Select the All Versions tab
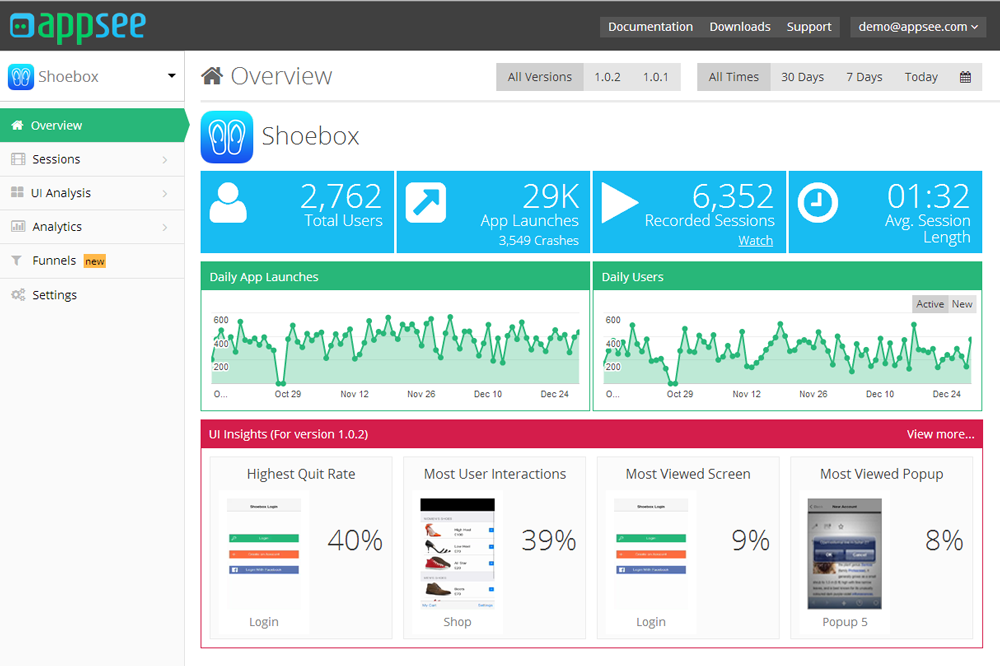This screenshot has height=666, width=1000. [x=540, y=77]
